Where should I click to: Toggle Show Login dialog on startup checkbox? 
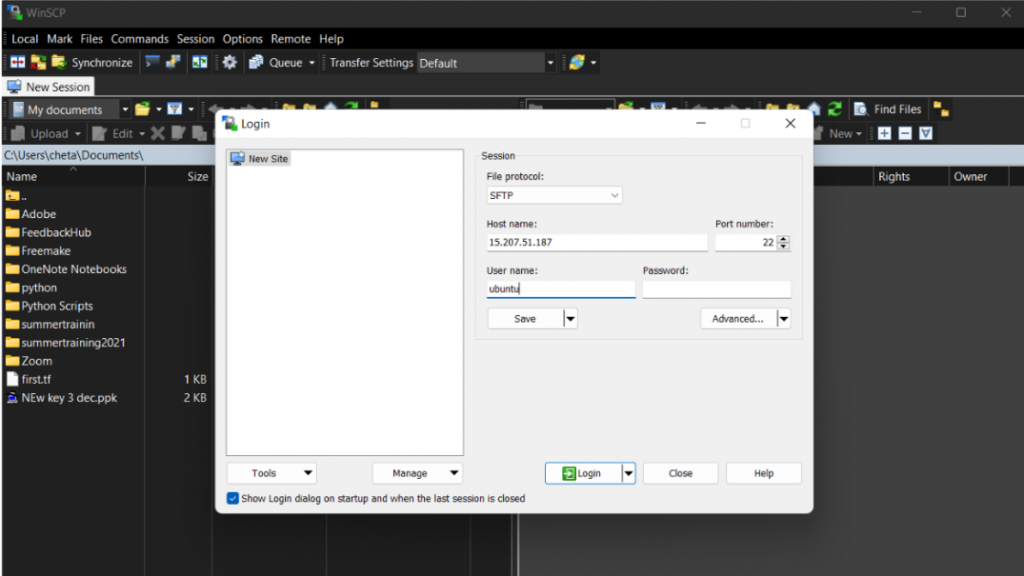(x=232, y=498)
